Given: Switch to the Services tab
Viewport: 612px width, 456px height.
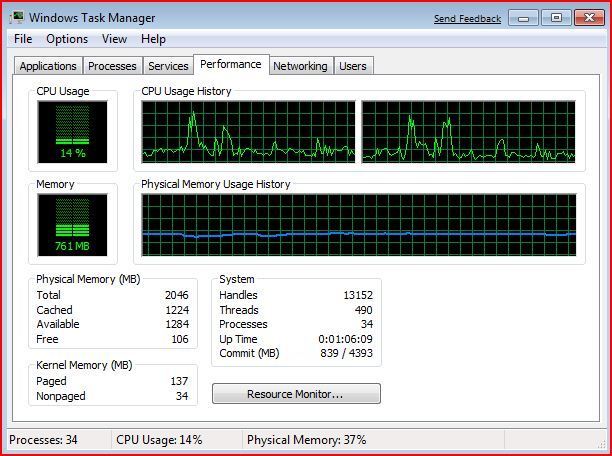Looking at the screenshot, I should pyautogui.click(x=168, y=66).
